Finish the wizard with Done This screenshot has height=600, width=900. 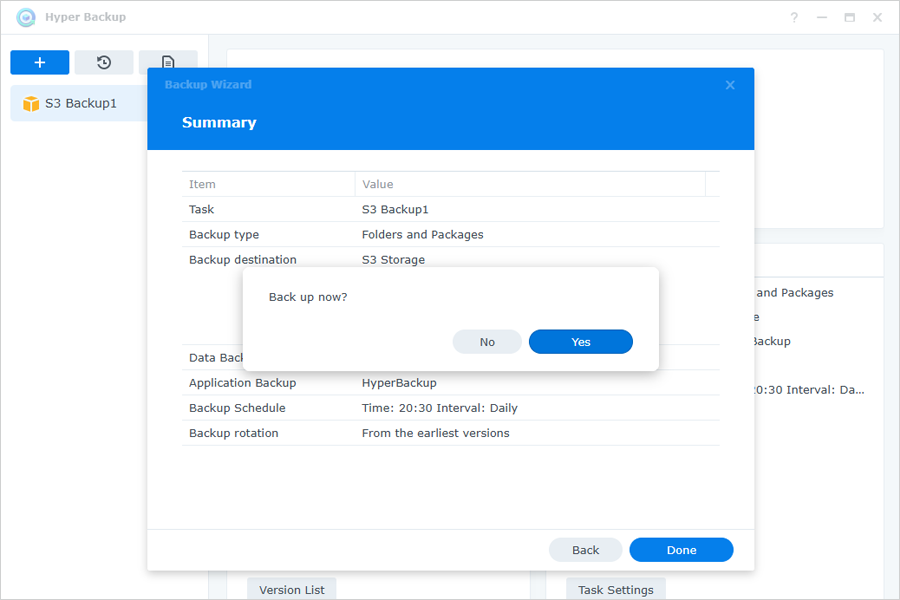(681, 550)
